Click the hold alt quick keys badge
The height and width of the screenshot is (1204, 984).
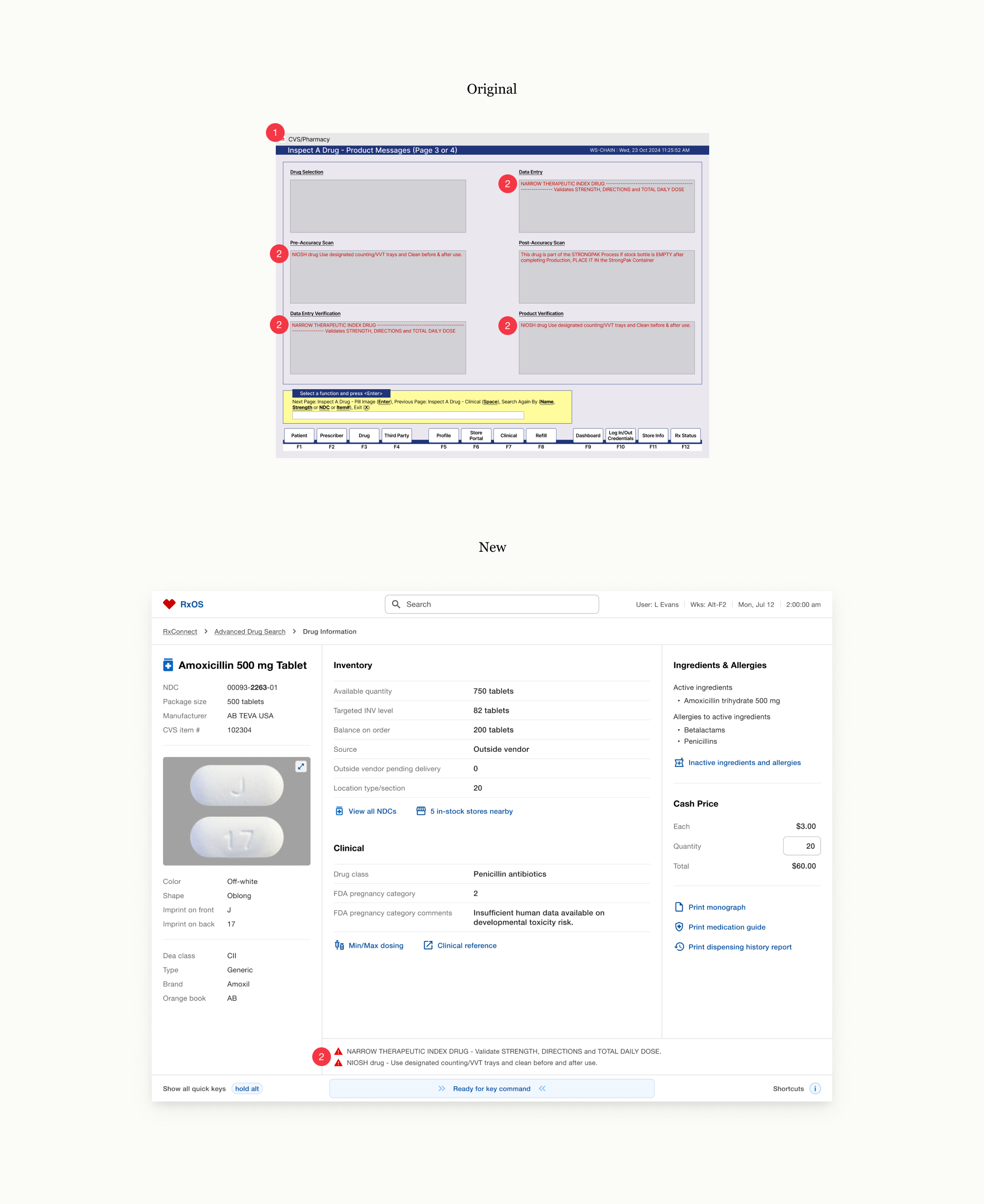(x=247, y=1088)
